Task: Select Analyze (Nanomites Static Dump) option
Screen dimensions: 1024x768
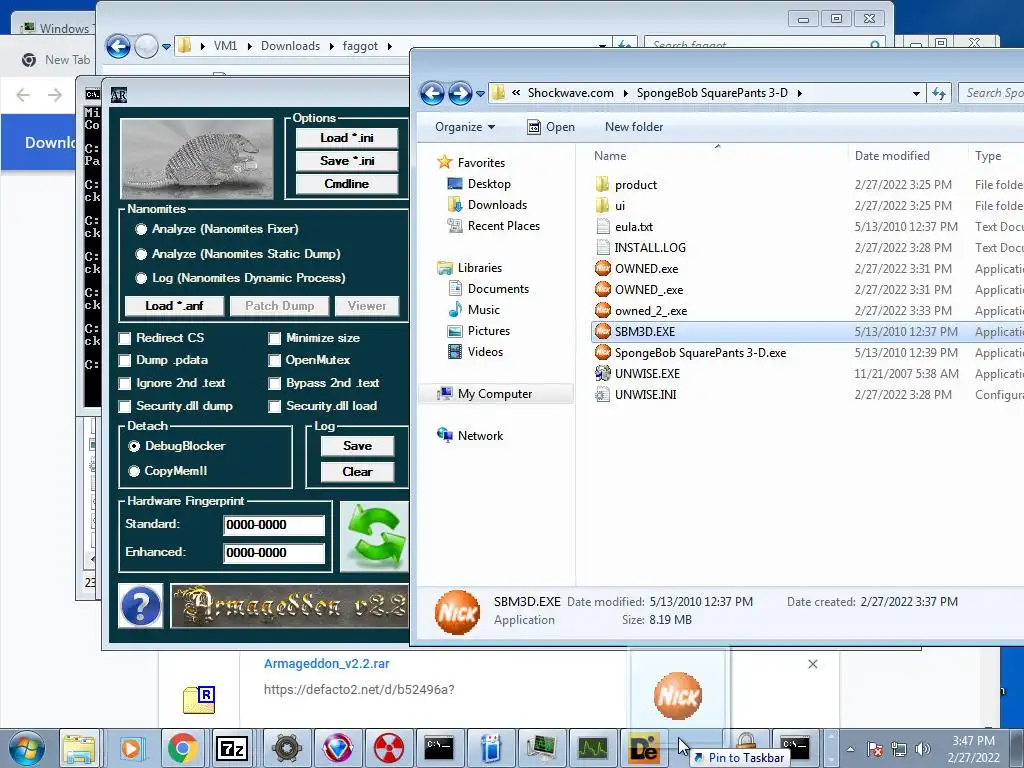Action: click(x=141, y=254)
